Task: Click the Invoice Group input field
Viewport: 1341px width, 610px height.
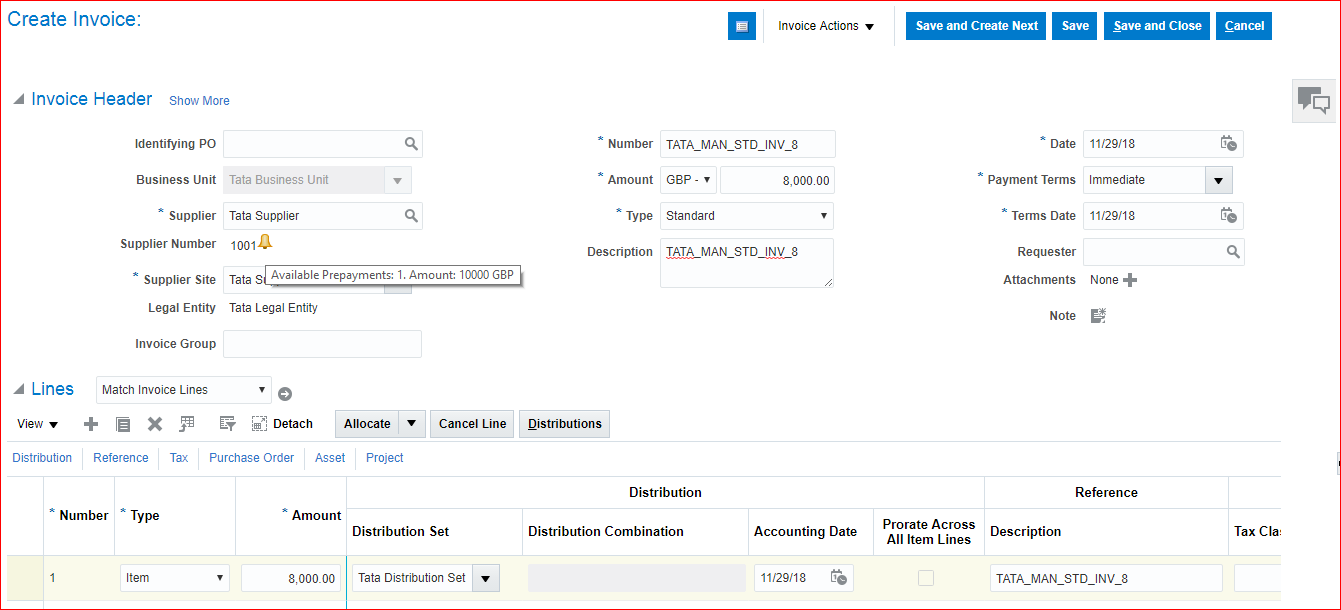Action: point(322,344)
